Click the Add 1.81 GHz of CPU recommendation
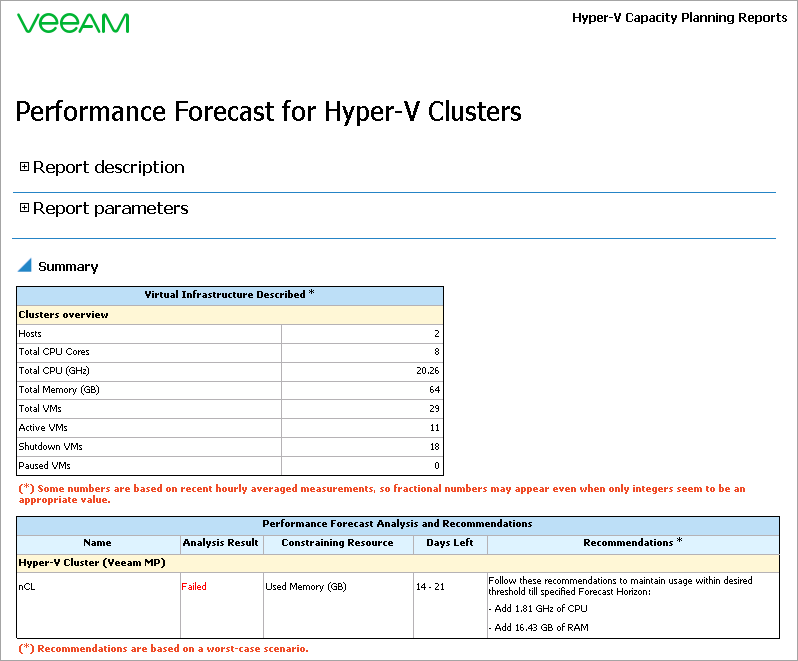This screenshot has height=661, width=798. pos(538,609)
